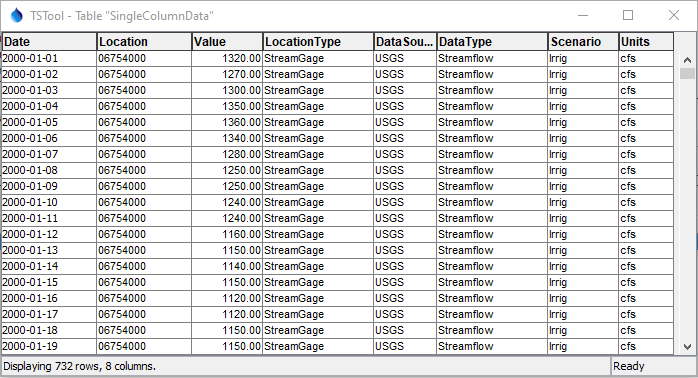Click USGS in the 2000-01-02 row
Screen dimensions: 698x378
(x=405, y=74)
